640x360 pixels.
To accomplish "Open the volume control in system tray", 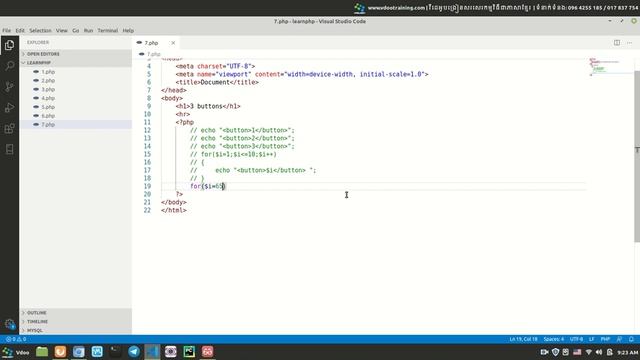I will point(599,352).
